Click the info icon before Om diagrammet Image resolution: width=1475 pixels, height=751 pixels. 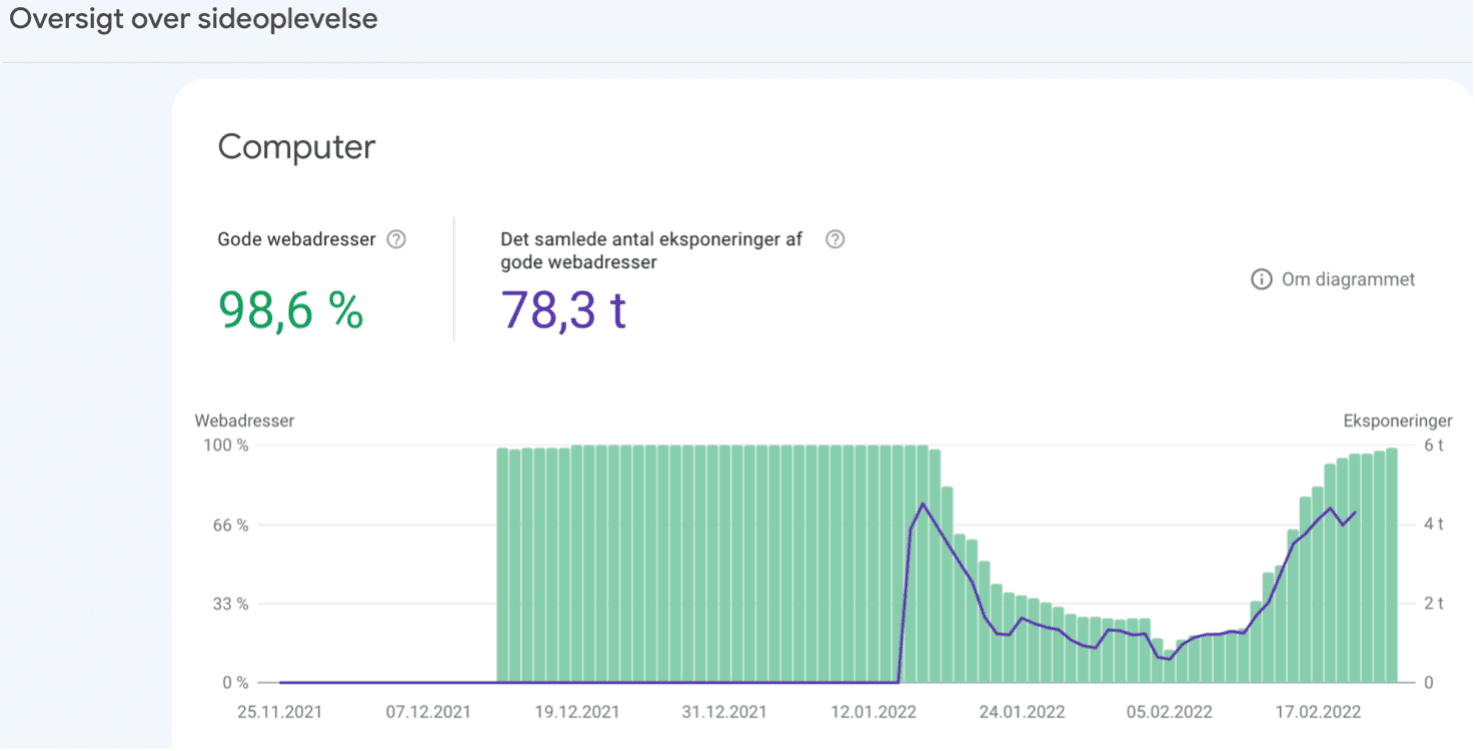click(1261, 280)
